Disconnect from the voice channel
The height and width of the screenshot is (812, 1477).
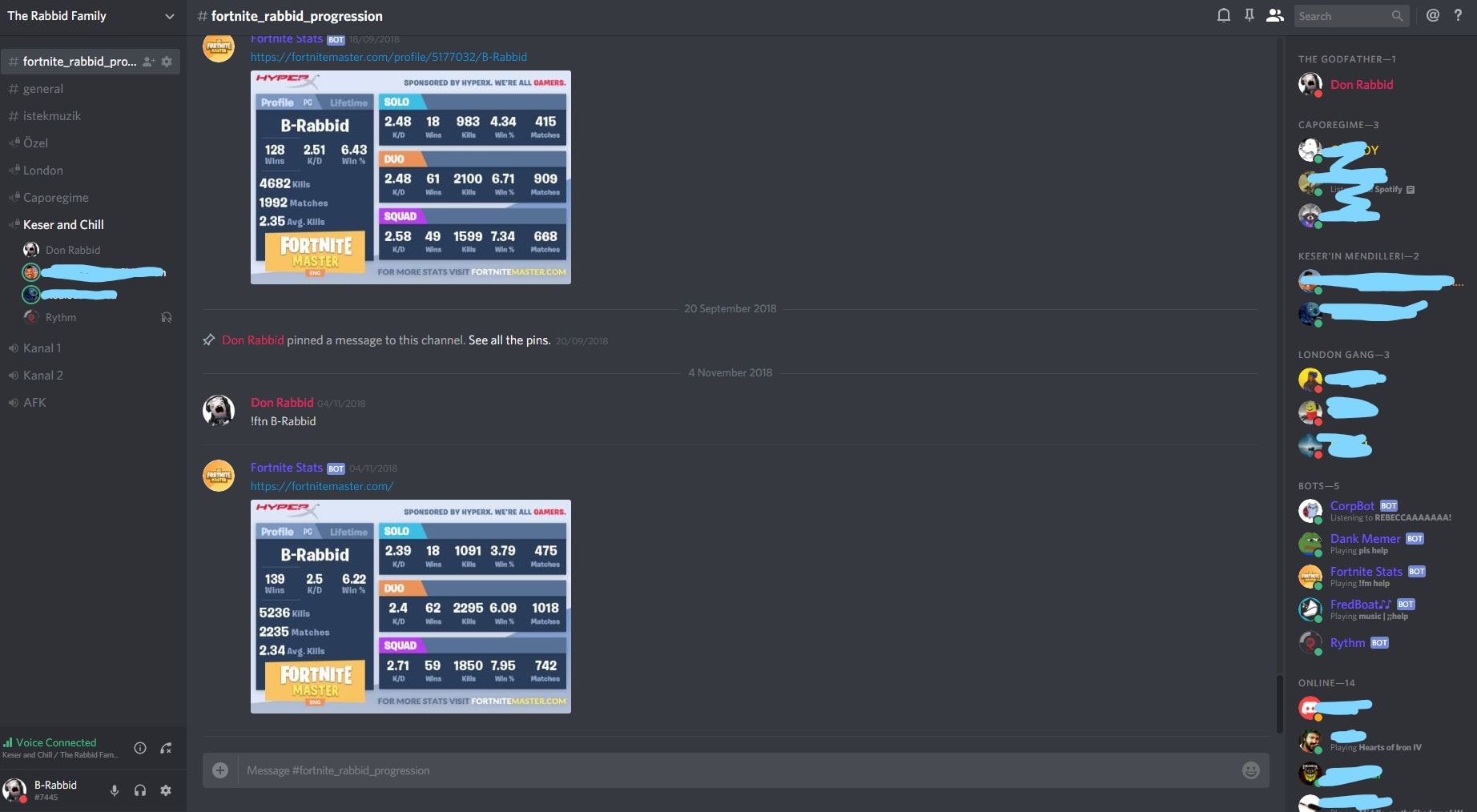[x=166, y=748]
